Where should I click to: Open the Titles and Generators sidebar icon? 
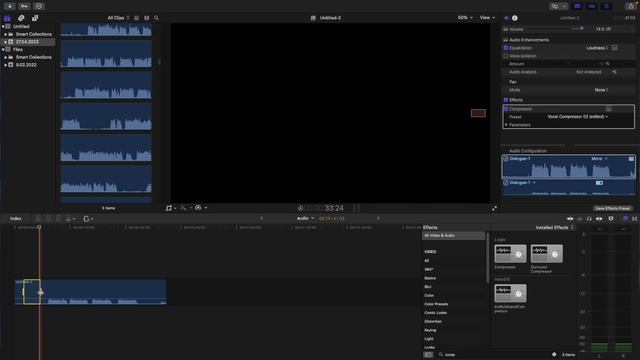(x=35, y=18)
